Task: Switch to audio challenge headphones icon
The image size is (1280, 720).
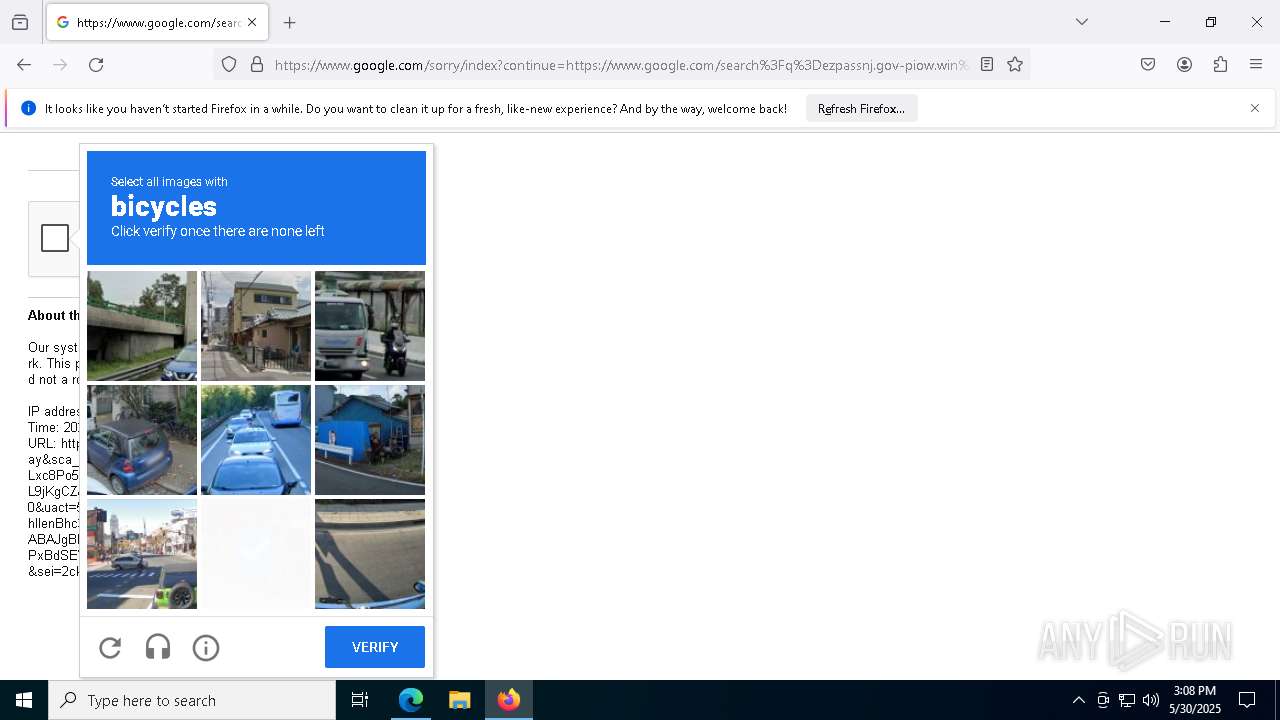Action: point(158,648)
